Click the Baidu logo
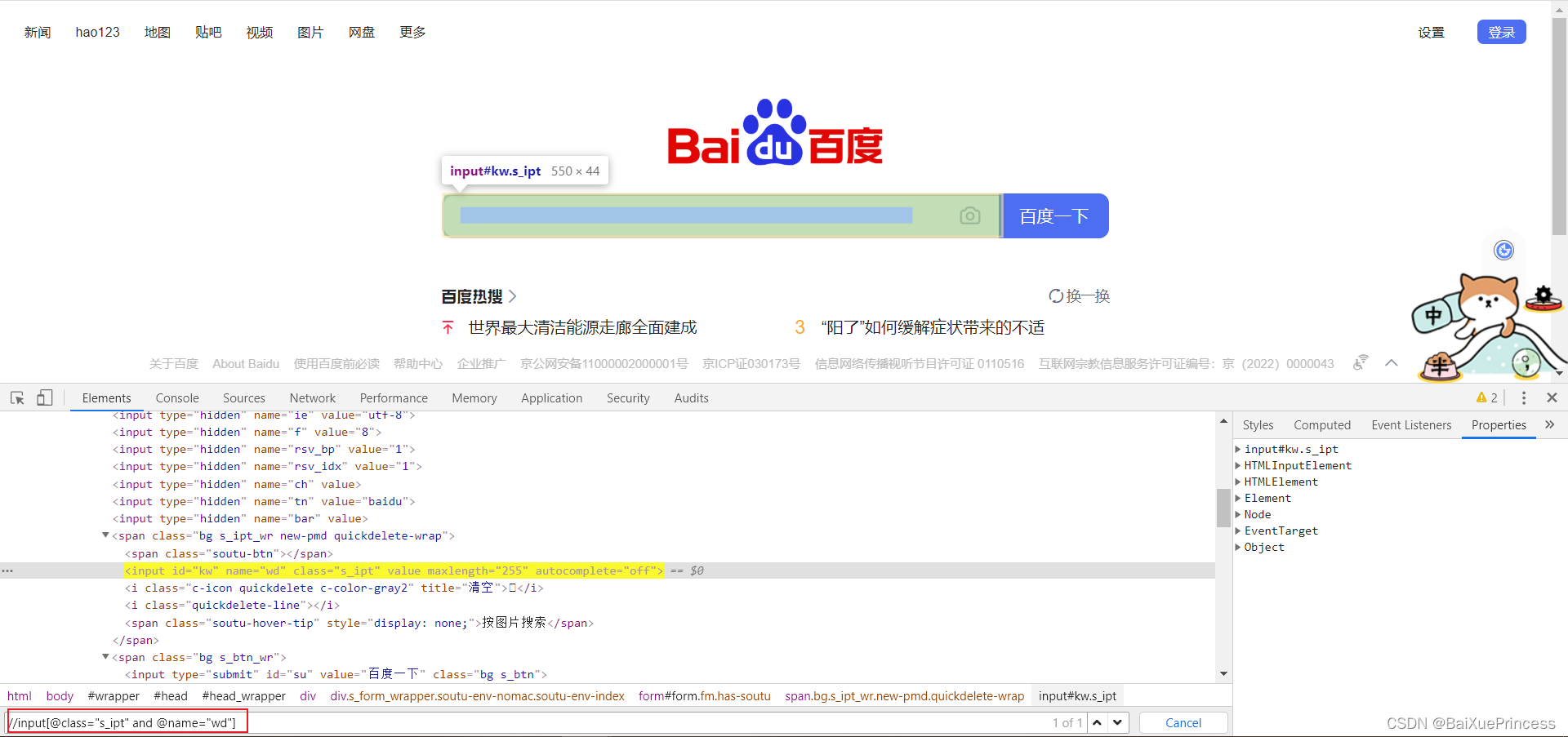 (x=775, y=133)
